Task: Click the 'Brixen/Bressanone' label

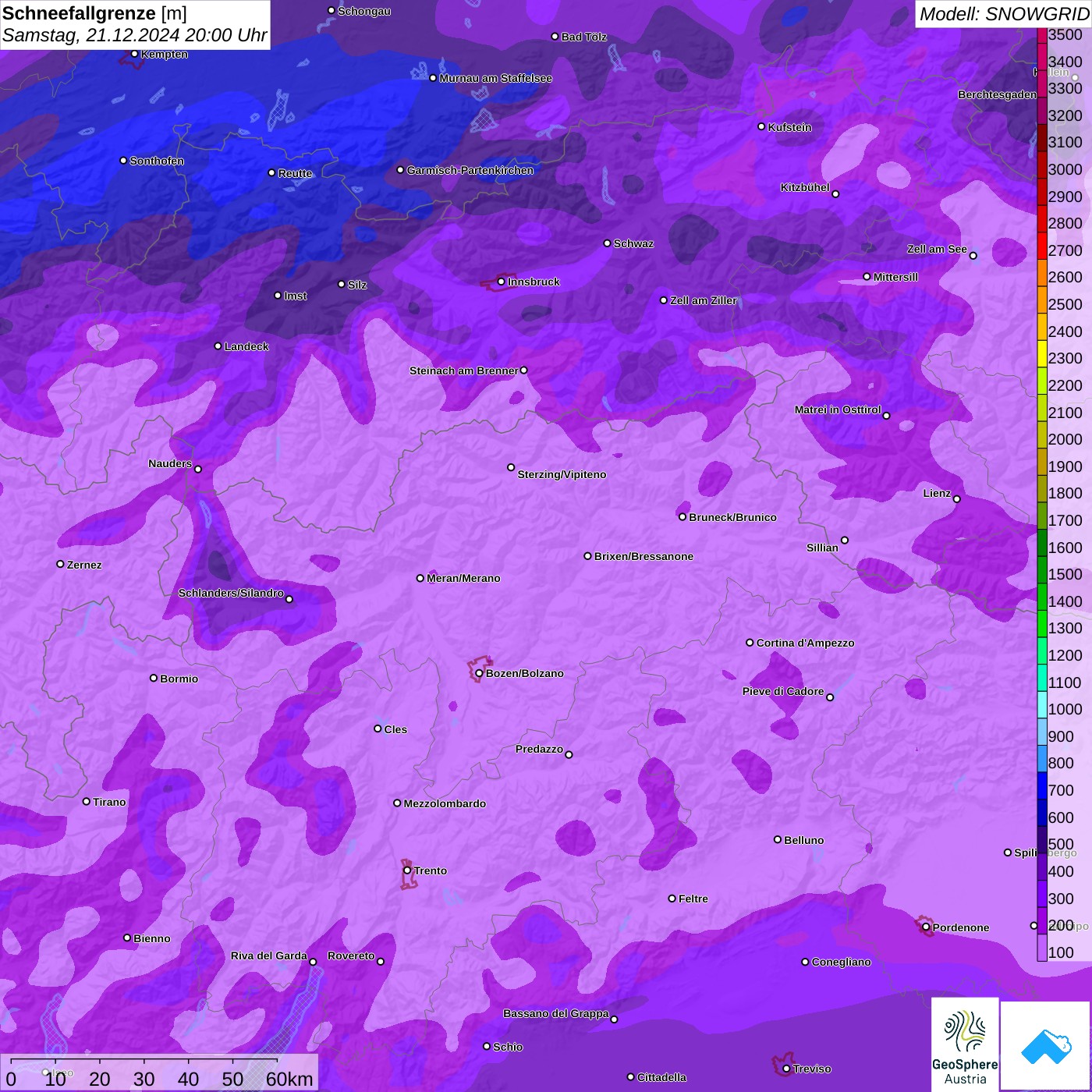Action: point(643,556)
